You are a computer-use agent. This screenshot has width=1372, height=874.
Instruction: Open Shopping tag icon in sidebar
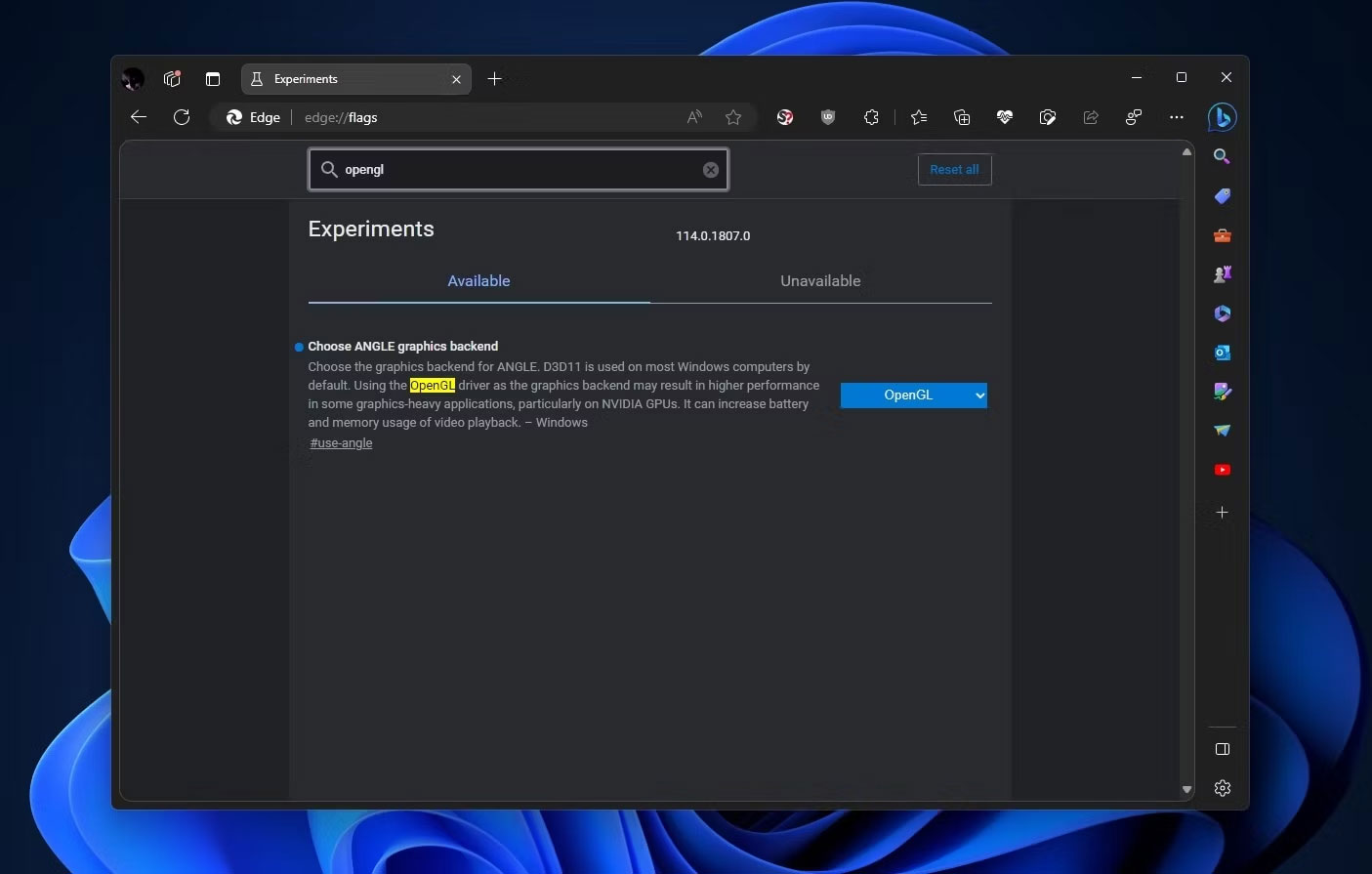[1222, 196]
